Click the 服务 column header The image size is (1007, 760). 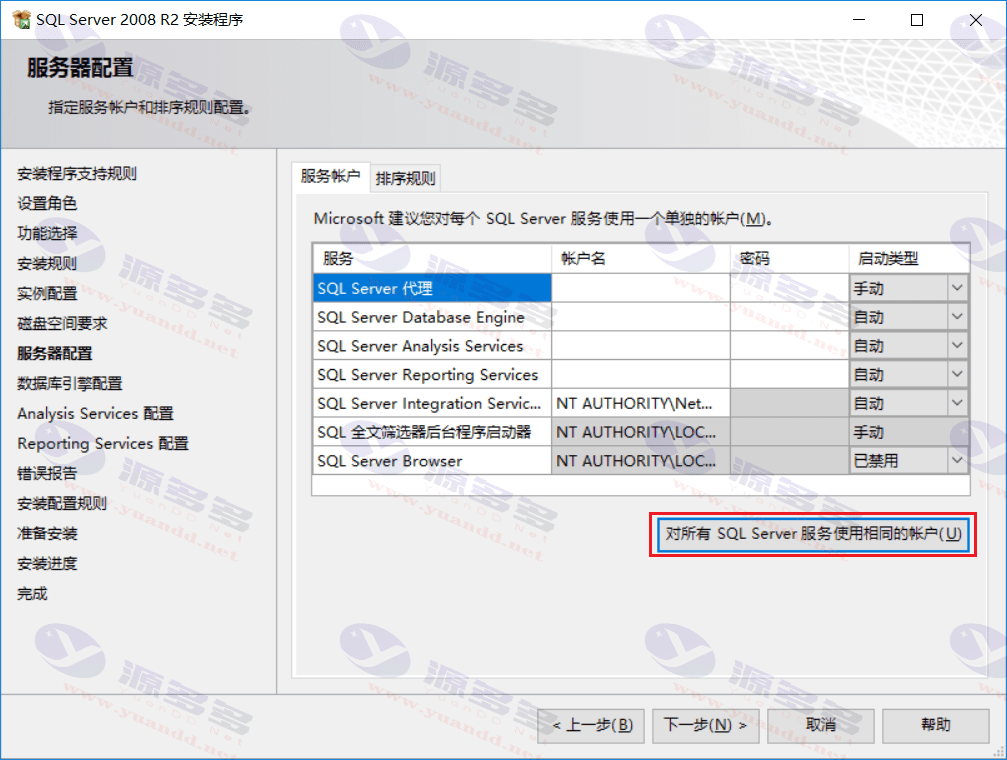pos(432,258)
